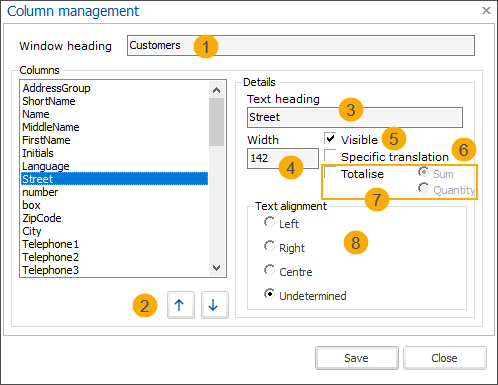Choose Left text alignment

[269, 222]
